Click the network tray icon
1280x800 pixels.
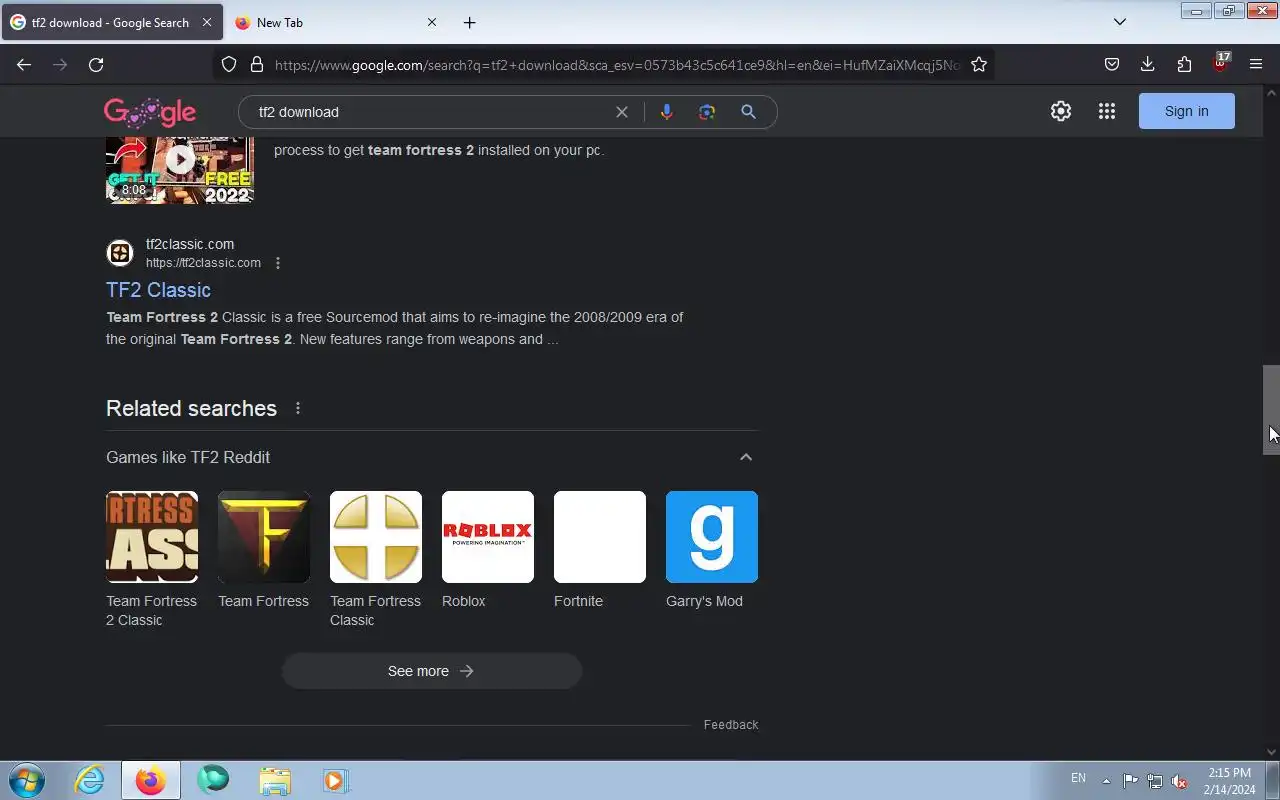pos(1155,781)
